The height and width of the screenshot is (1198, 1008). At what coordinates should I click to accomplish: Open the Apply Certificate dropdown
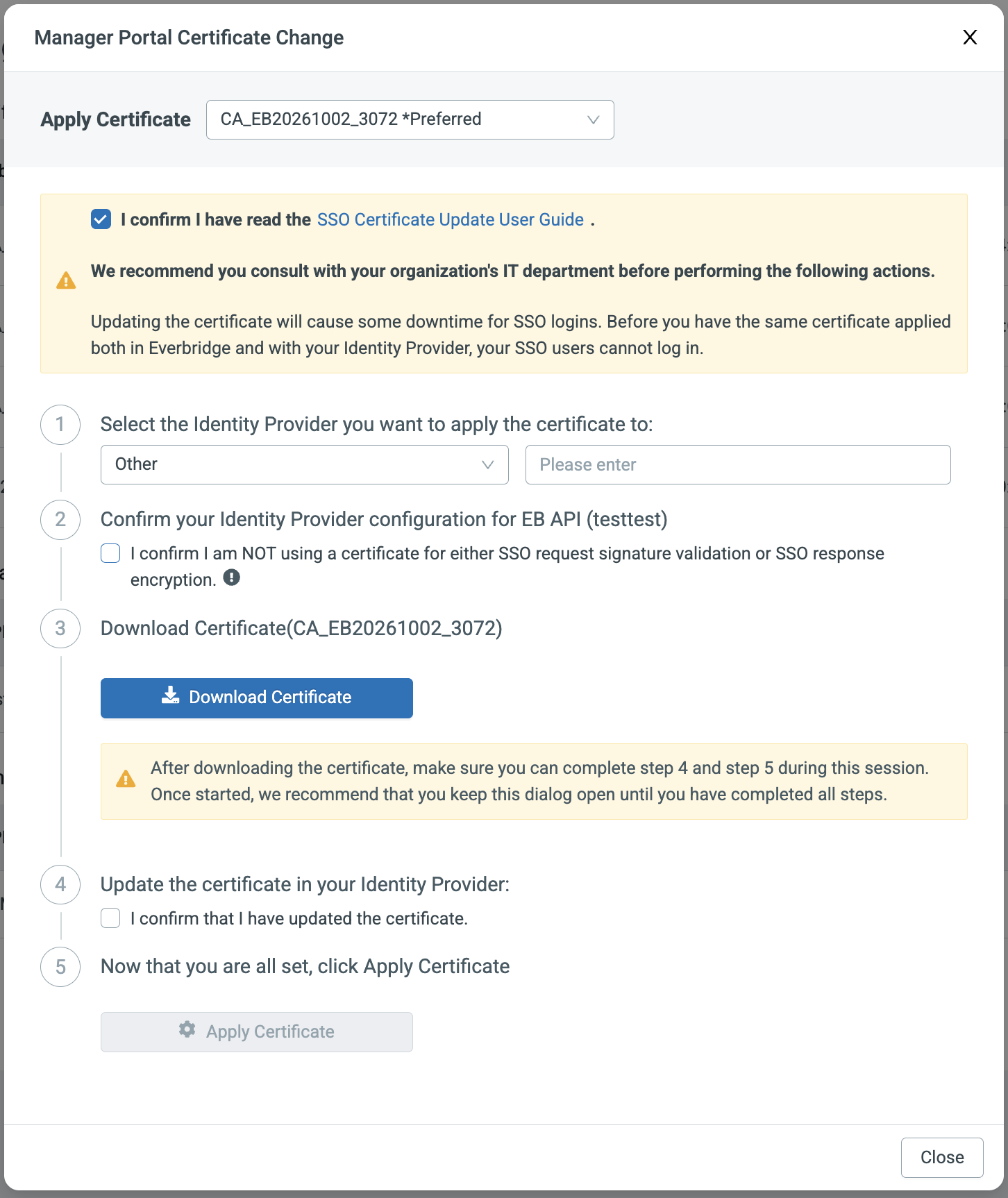(410, 119)
